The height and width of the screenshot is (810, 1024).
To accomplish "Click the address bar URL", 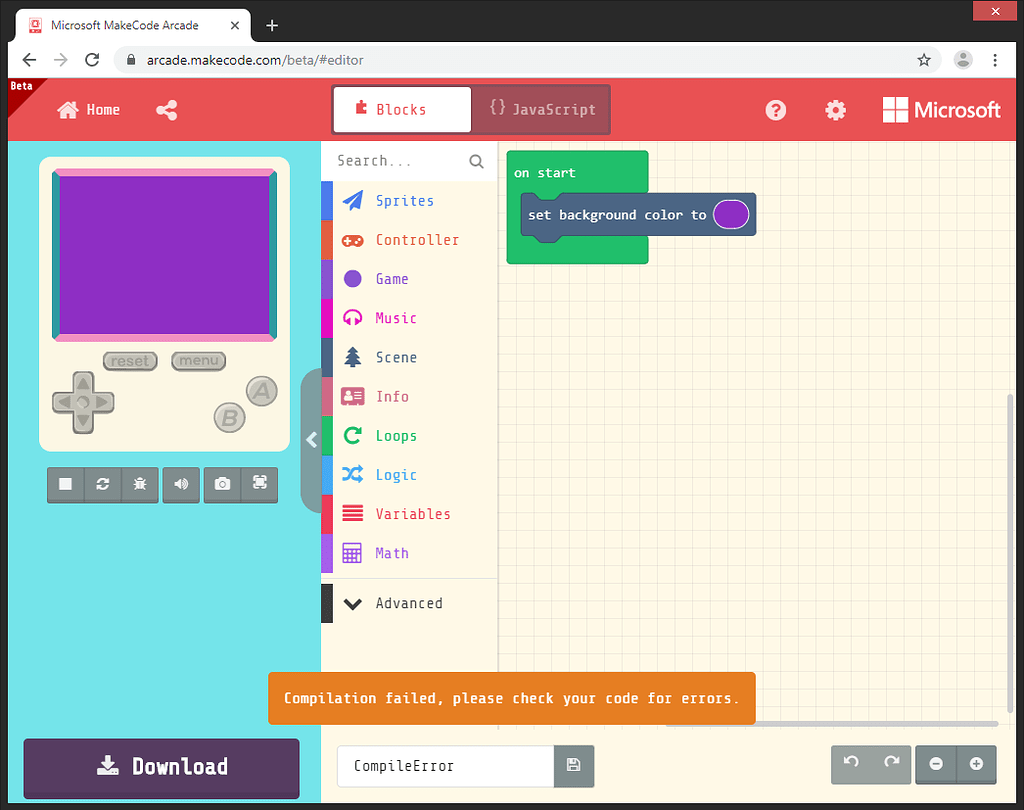I will click(x=255, y=60).
